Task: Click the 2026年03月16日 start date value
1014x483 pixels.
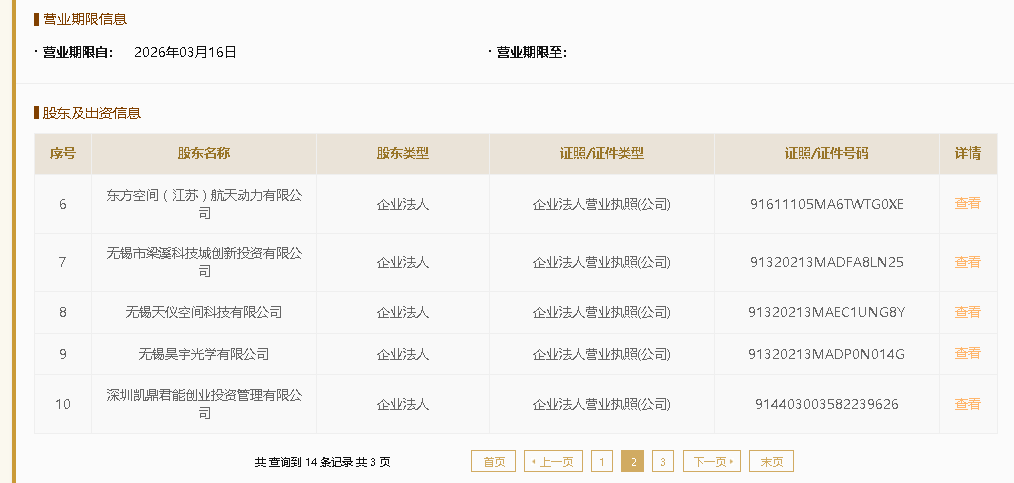Action: point(185,52)
